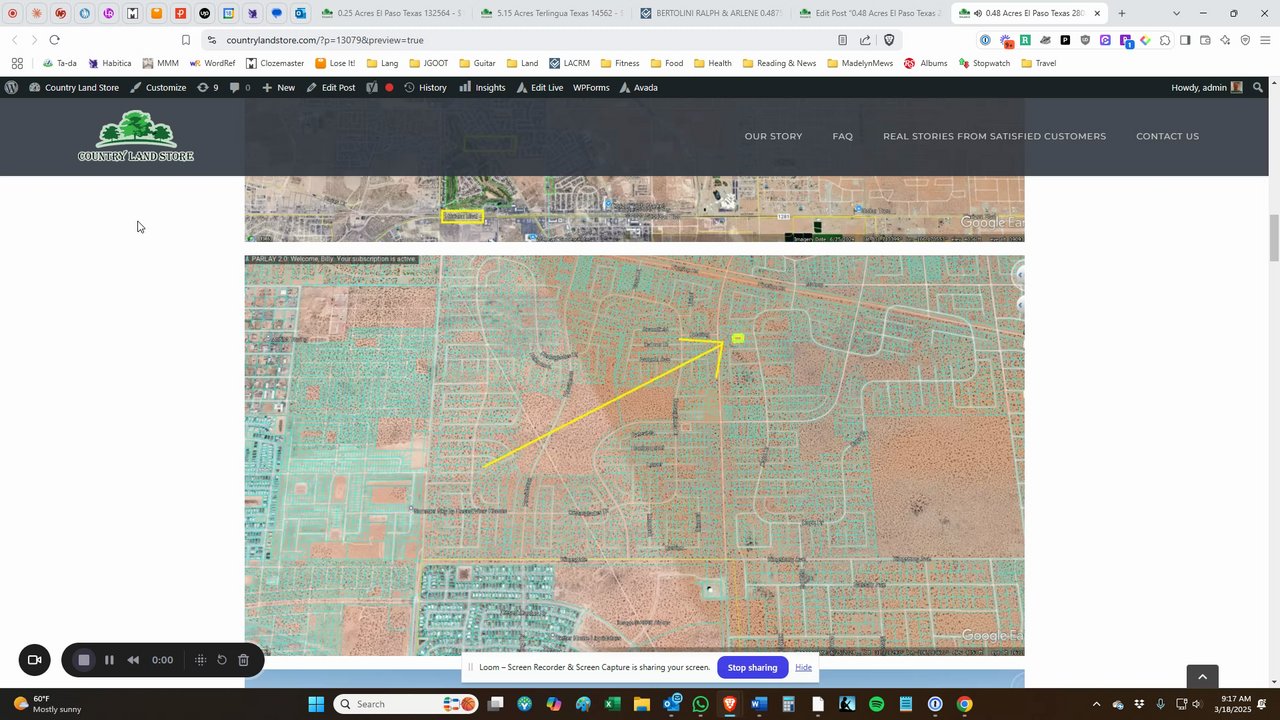This screenshot has height=720, width=1280.
Task: Go to the Our Story page
Action: (773, 136)
